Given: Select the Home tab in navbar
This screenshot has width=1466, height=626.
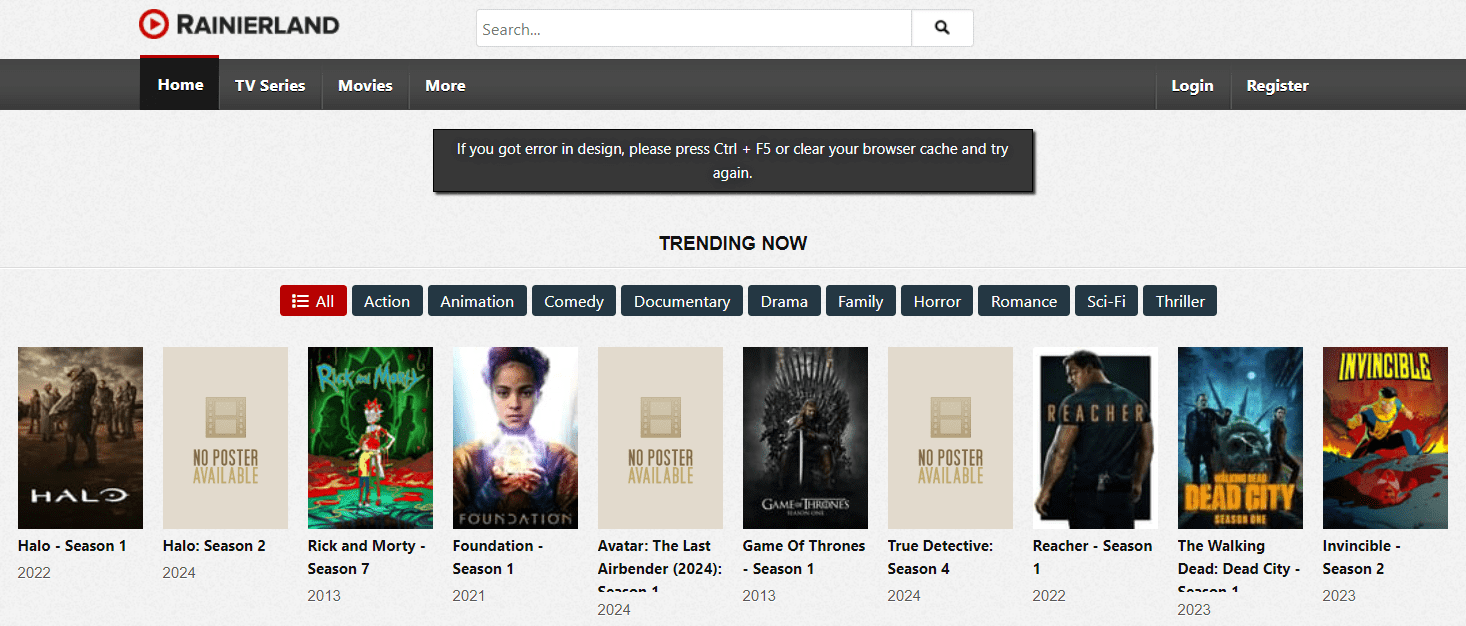Looking at the screenshot, I should [x=180, y=85].
